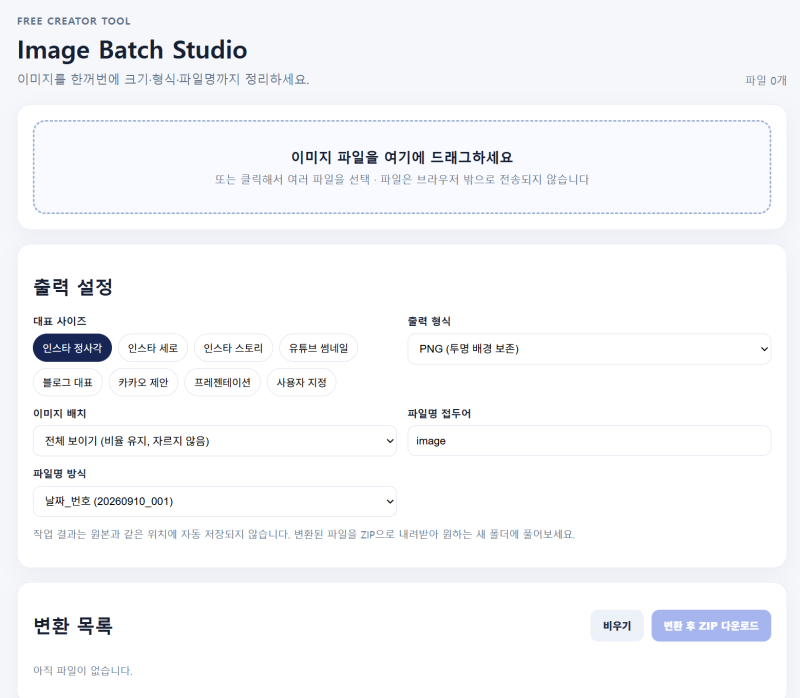The width and height of the screenshot is (800, 698).
Task: Click the 파일 0개 counter text
Action: click(766, 80)
